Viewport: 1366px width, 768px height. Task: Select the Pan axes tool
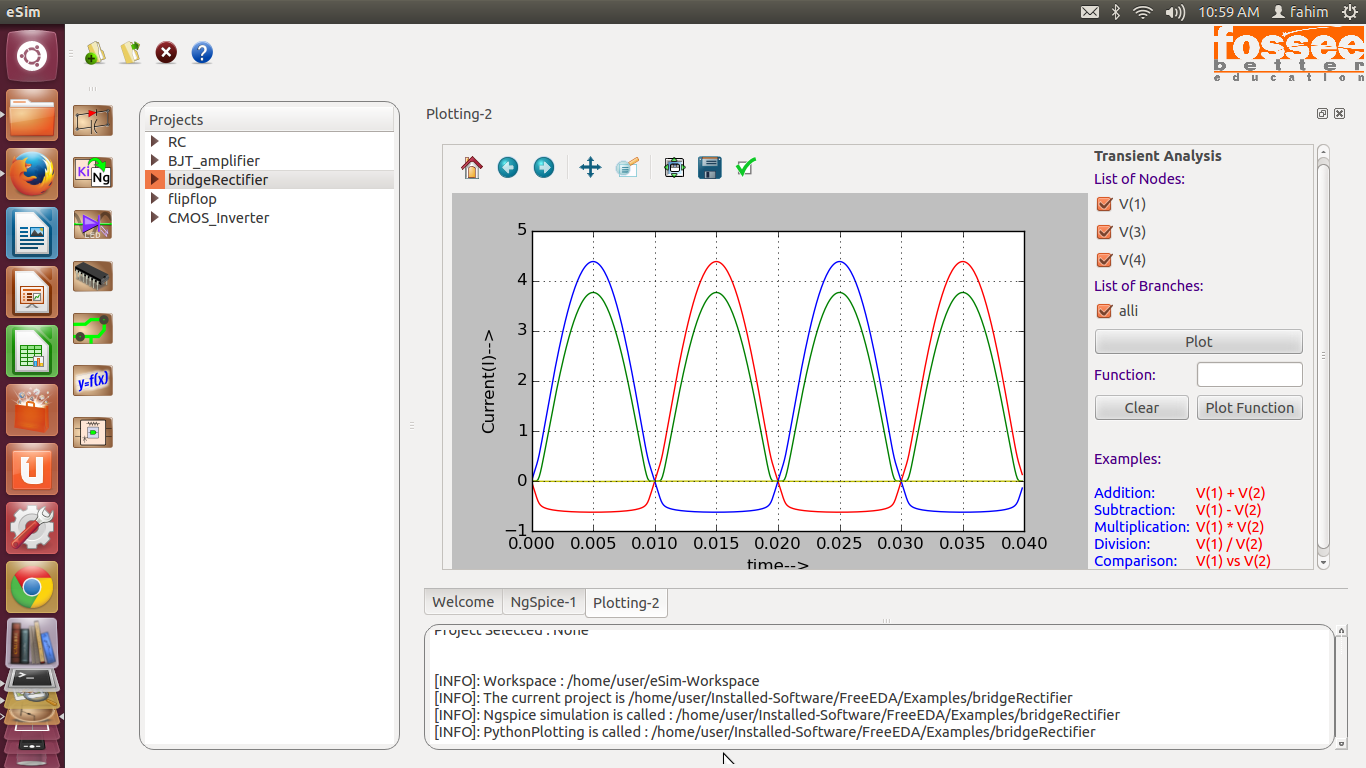click(590, 168)
